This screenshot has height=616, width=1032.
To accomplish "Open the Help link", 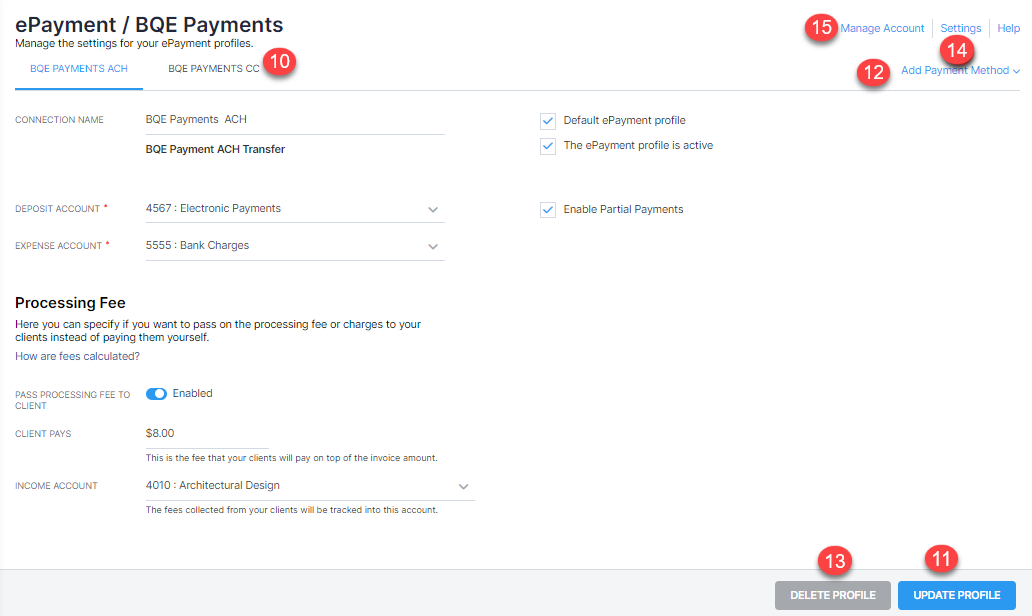I will pos(1008,28).
